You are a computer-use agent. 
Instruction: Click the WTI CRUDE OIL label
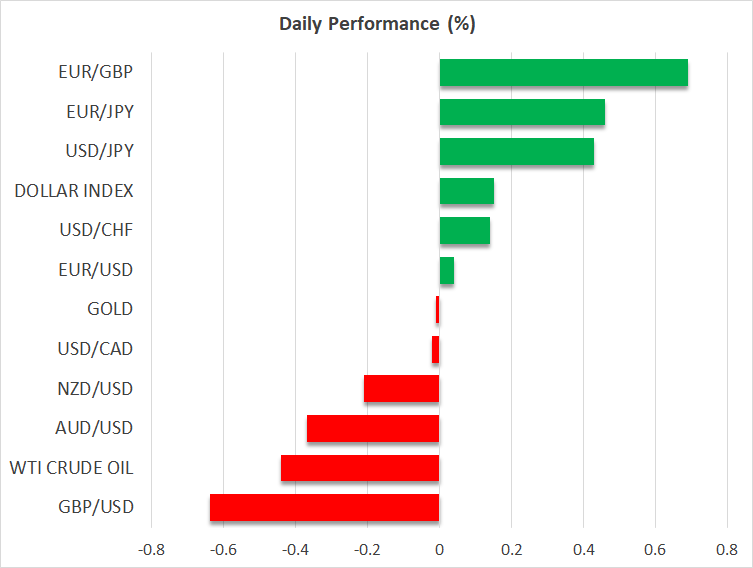pyautogui.click(x=71, y=468)
